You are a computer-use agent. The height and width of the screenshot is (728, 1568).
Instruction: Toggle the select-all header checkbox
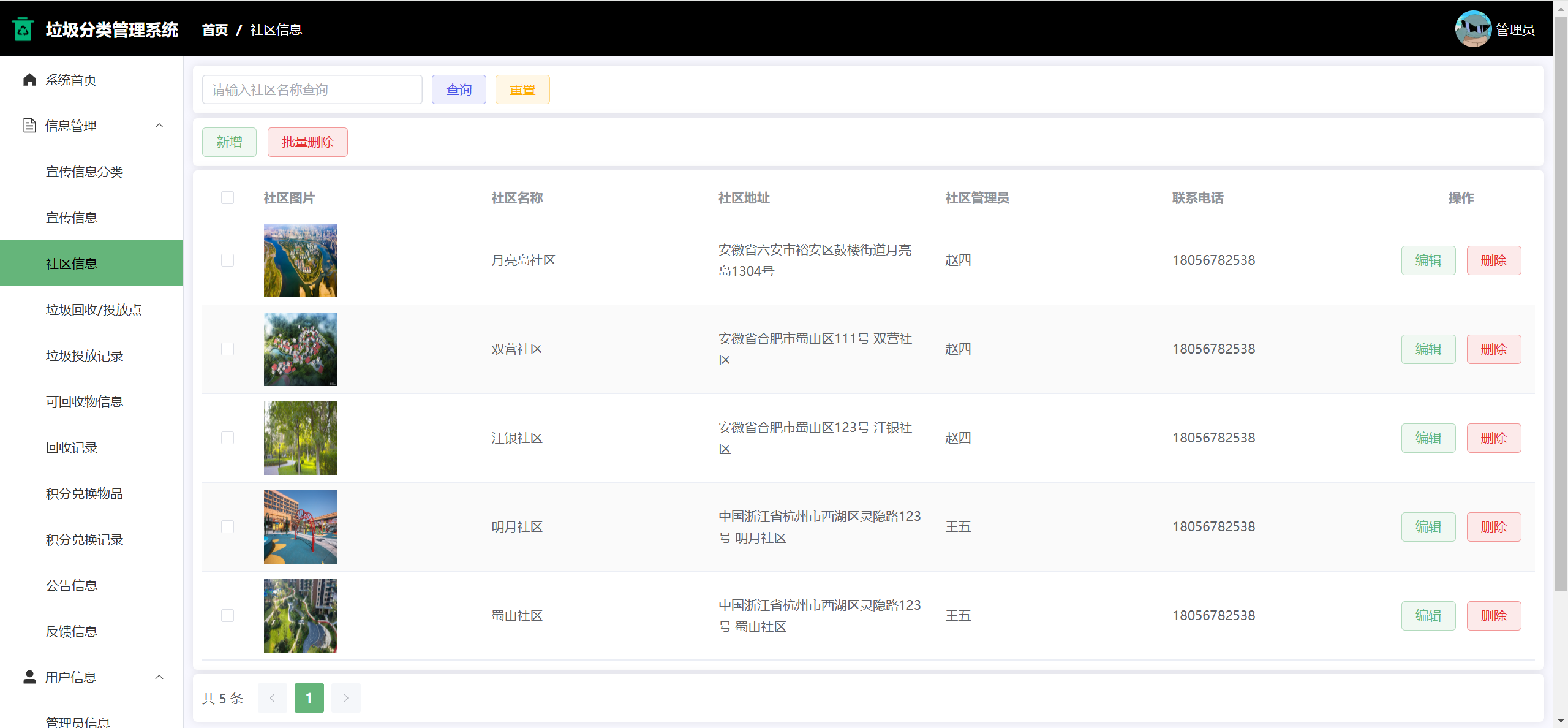pyautogui.click(x=228, y=198)
